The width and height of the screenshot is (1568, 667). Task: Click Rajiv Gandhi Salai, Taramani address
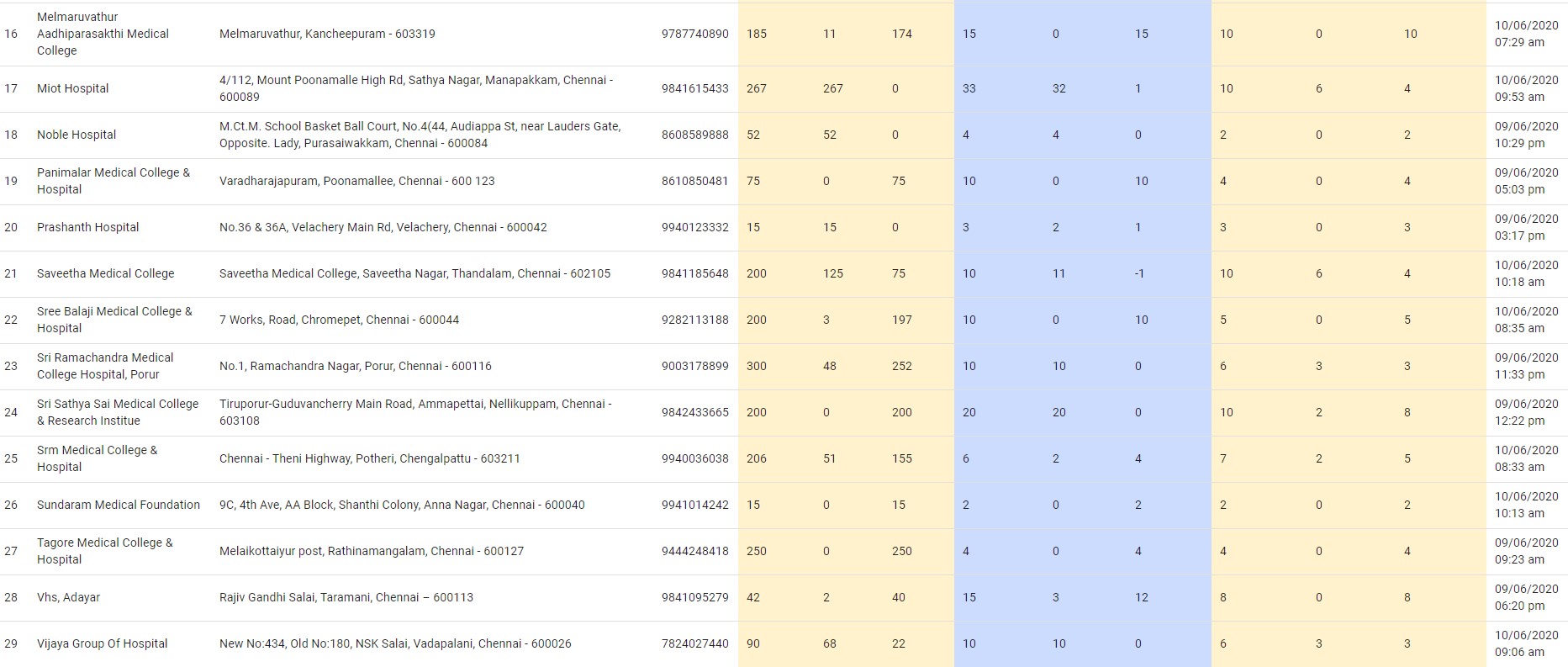tap(346, 597)
